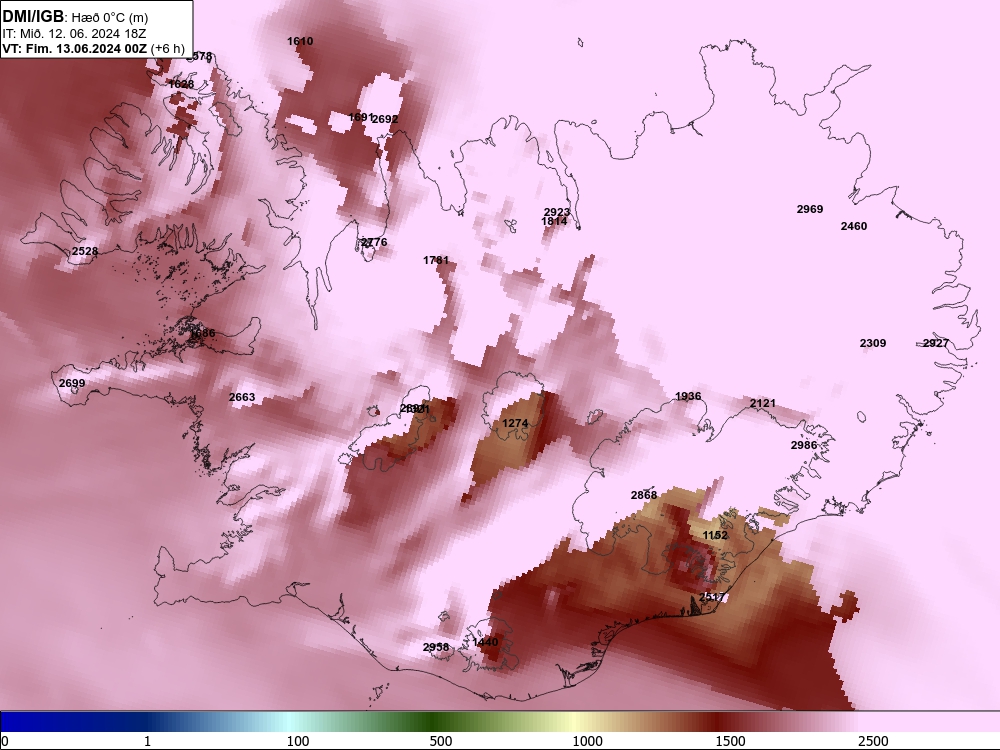
Task: Click the map value 2868
Action: (643, 495)
